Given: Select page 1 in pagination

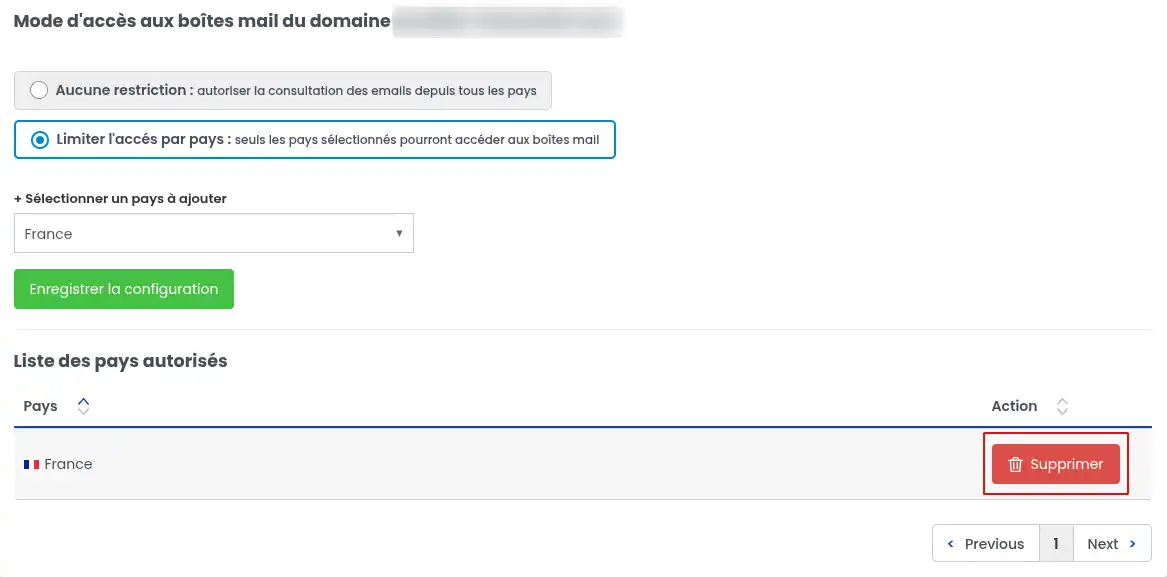Looking at the screenshot, I should click(1055, 543).
